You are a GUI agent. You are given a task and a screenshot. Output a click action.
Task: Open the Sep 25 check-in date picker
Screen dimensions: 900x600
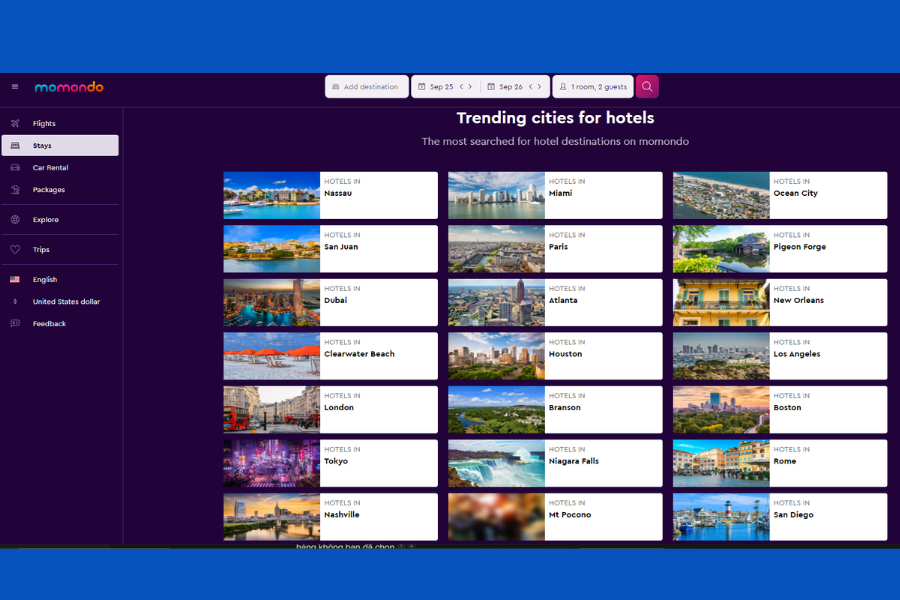(436, 87)
